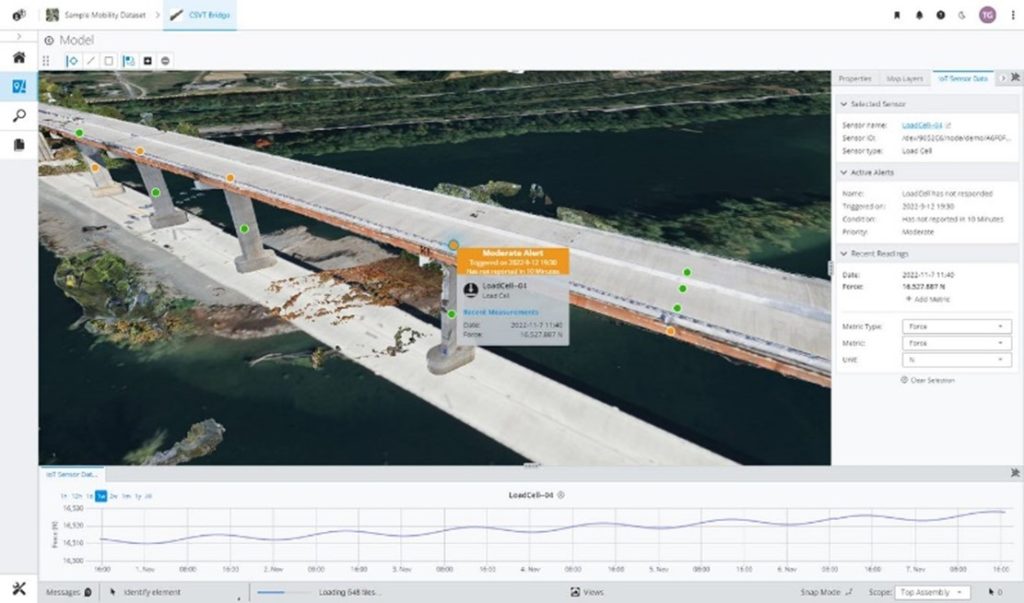Open the home view from left sidebar

coord(17,58)
